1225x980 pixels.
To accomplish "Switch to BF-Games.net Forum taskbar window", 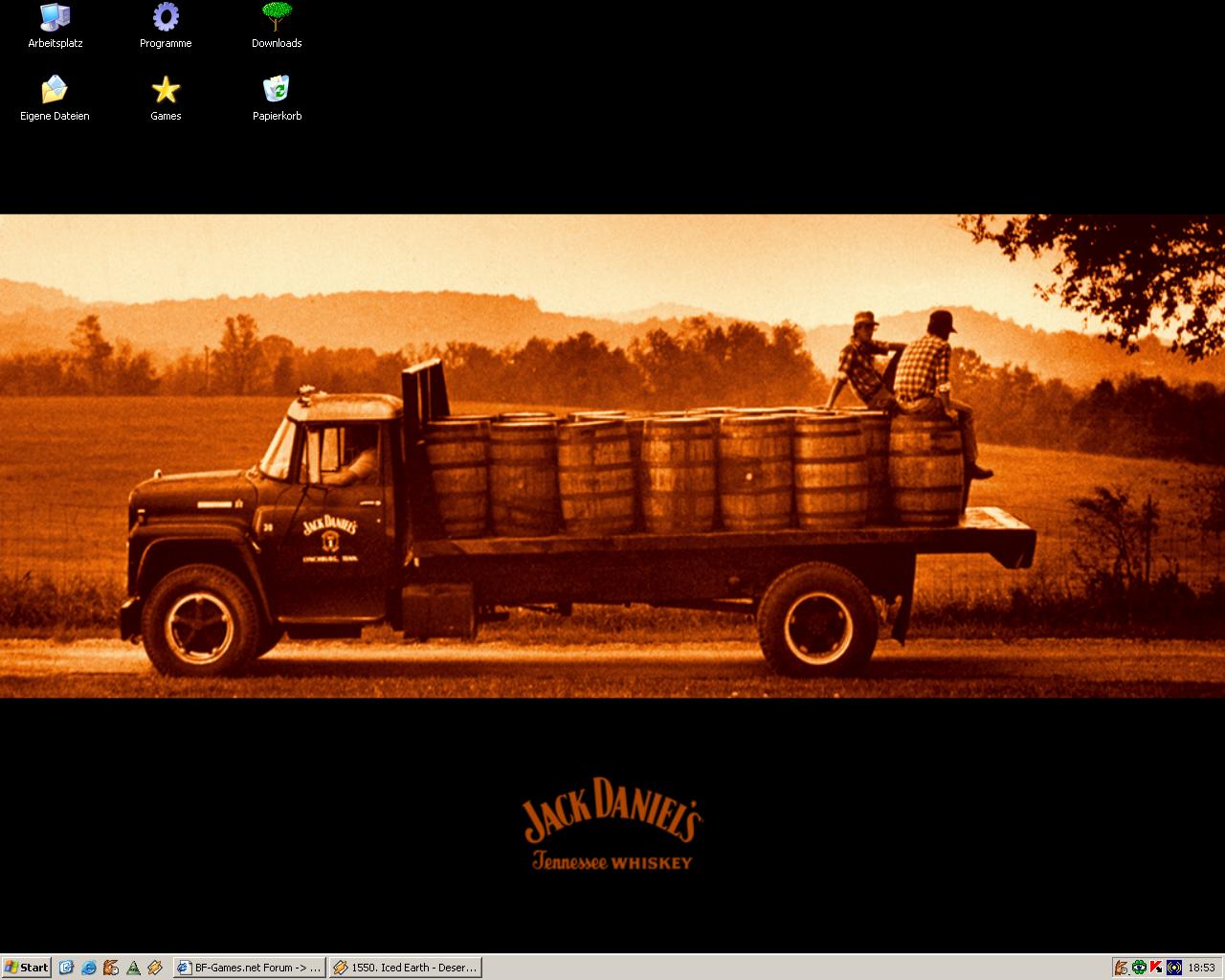I will 249,968.
